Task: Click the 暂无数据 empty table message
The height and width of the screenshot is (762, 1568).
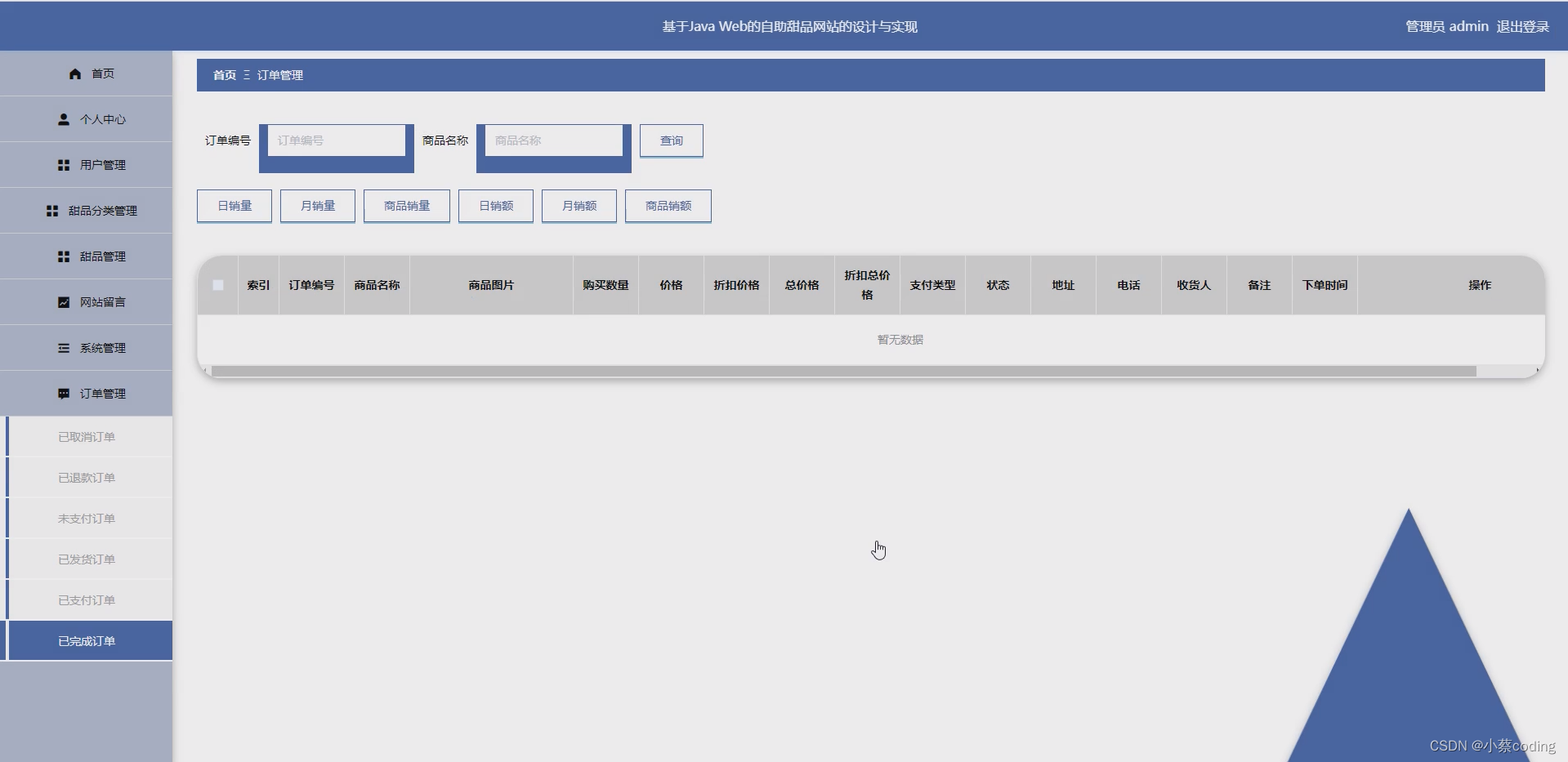Action: 900,340
